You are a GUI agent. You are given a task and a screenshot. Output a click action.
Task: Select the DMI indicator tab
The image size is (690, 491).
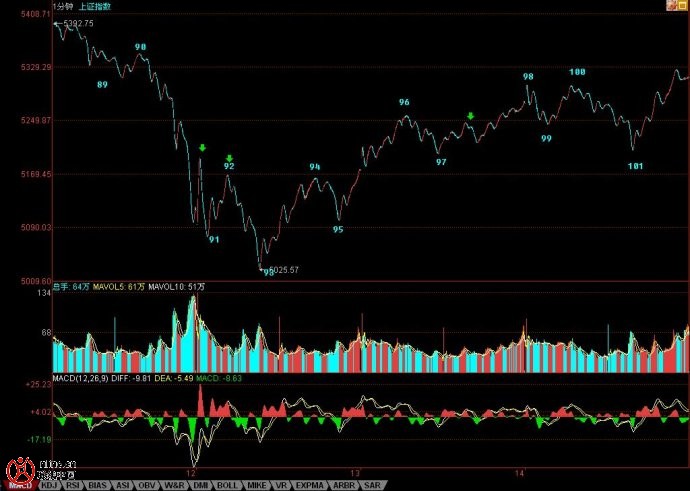click(200, 485)
